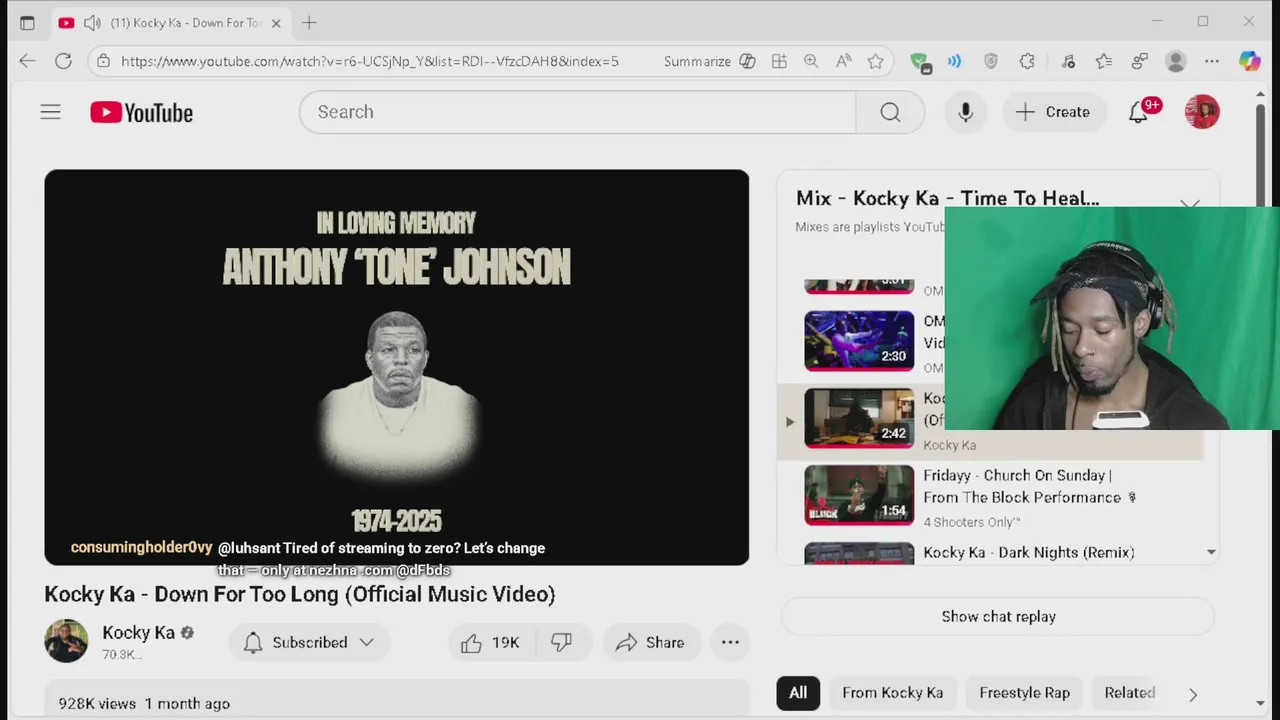Viewport: 1280px width, 720px height.
Task: Share the video
Action: pyautogui.click(x=650, y=642)
